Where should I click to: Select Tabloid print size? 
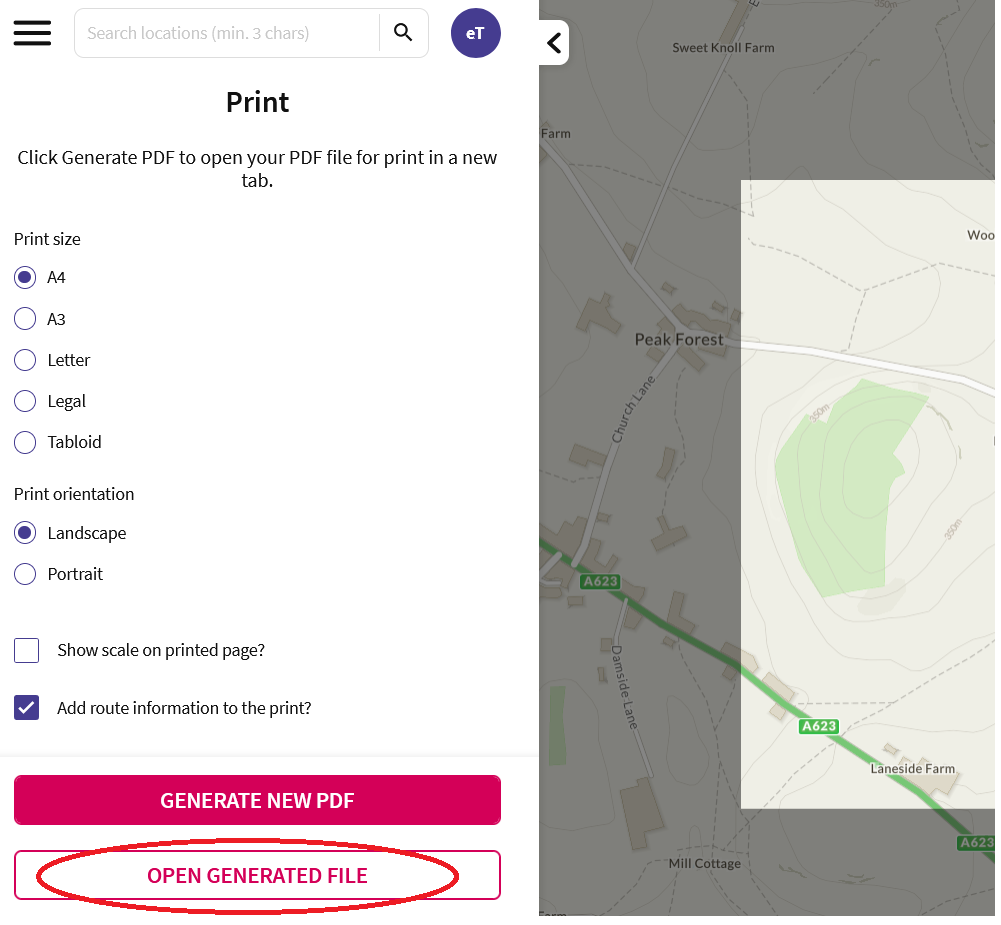click(x=25, y=441)
